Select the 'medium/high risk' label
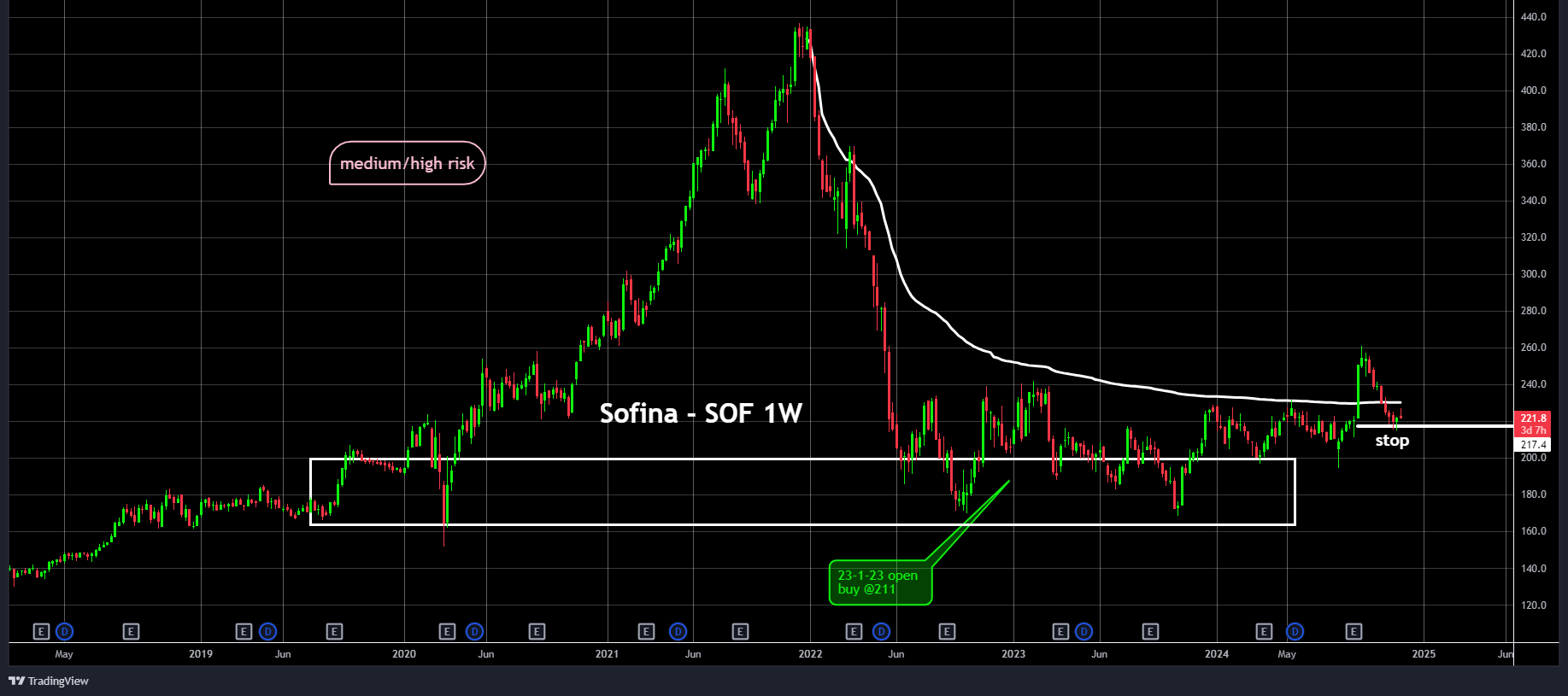Screen dimensions: 1568x696 tap(408, 163)
